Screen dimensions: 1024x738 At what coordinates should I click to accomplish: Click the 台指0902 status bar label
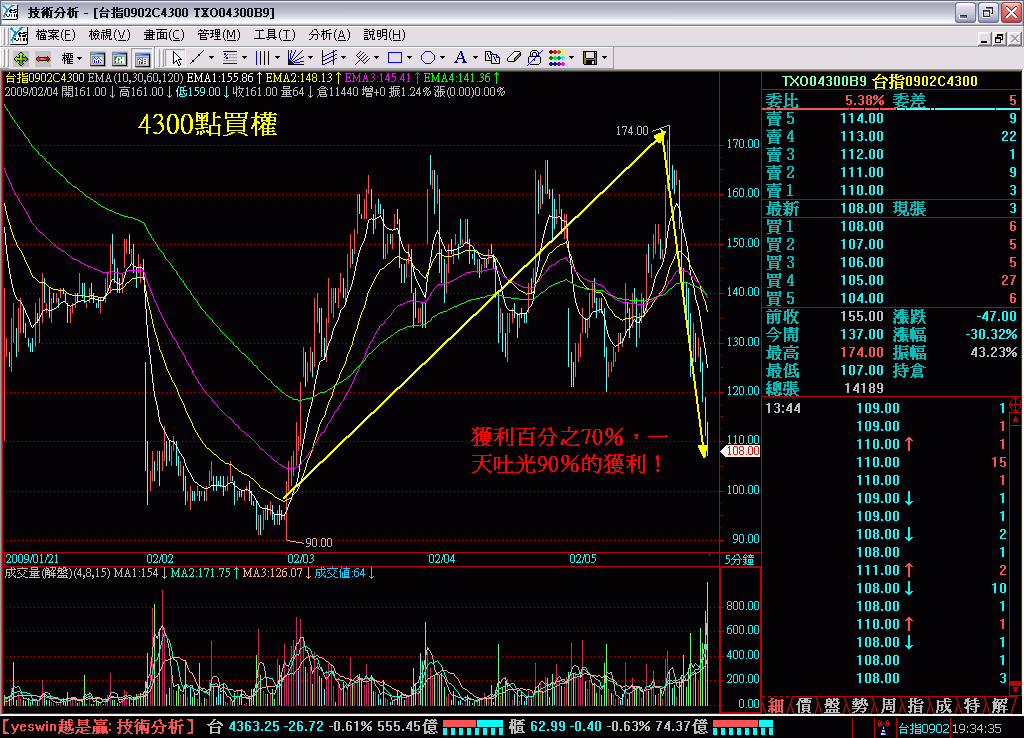(x=923, y=728)
